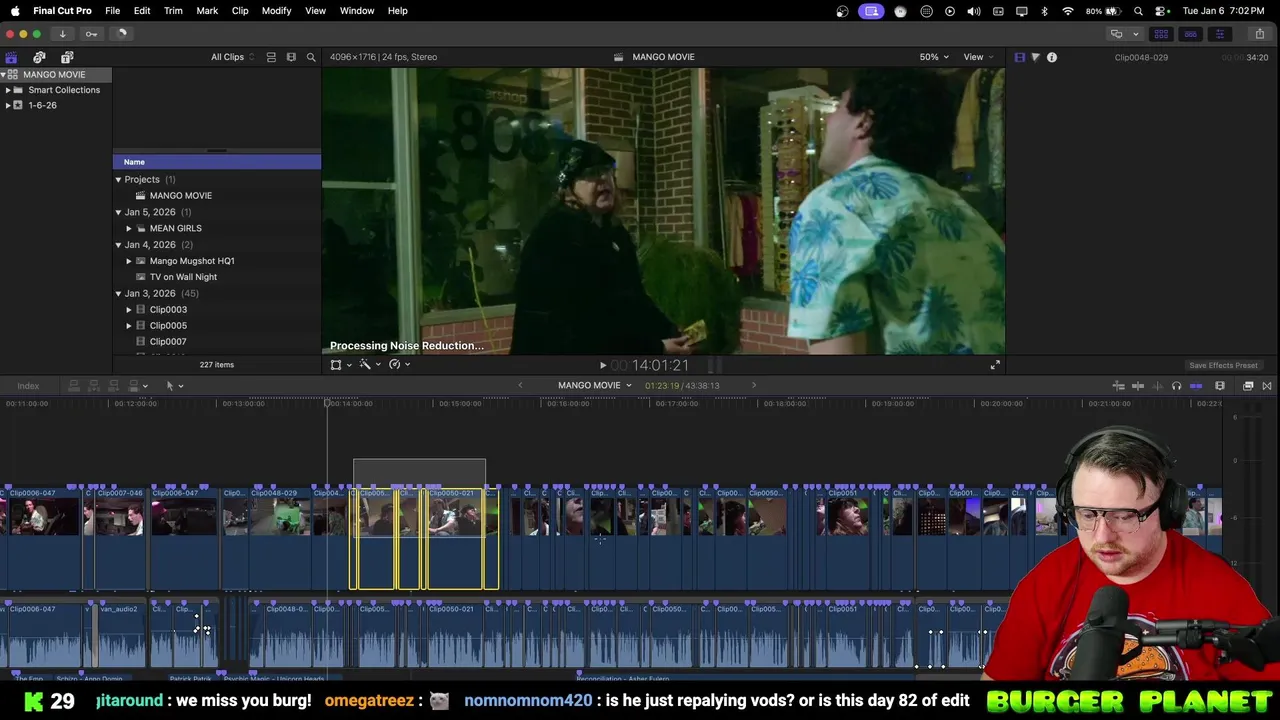Toggle the secondary display icon in the toolbar
1280x720 pixels.
(1116, 34)
